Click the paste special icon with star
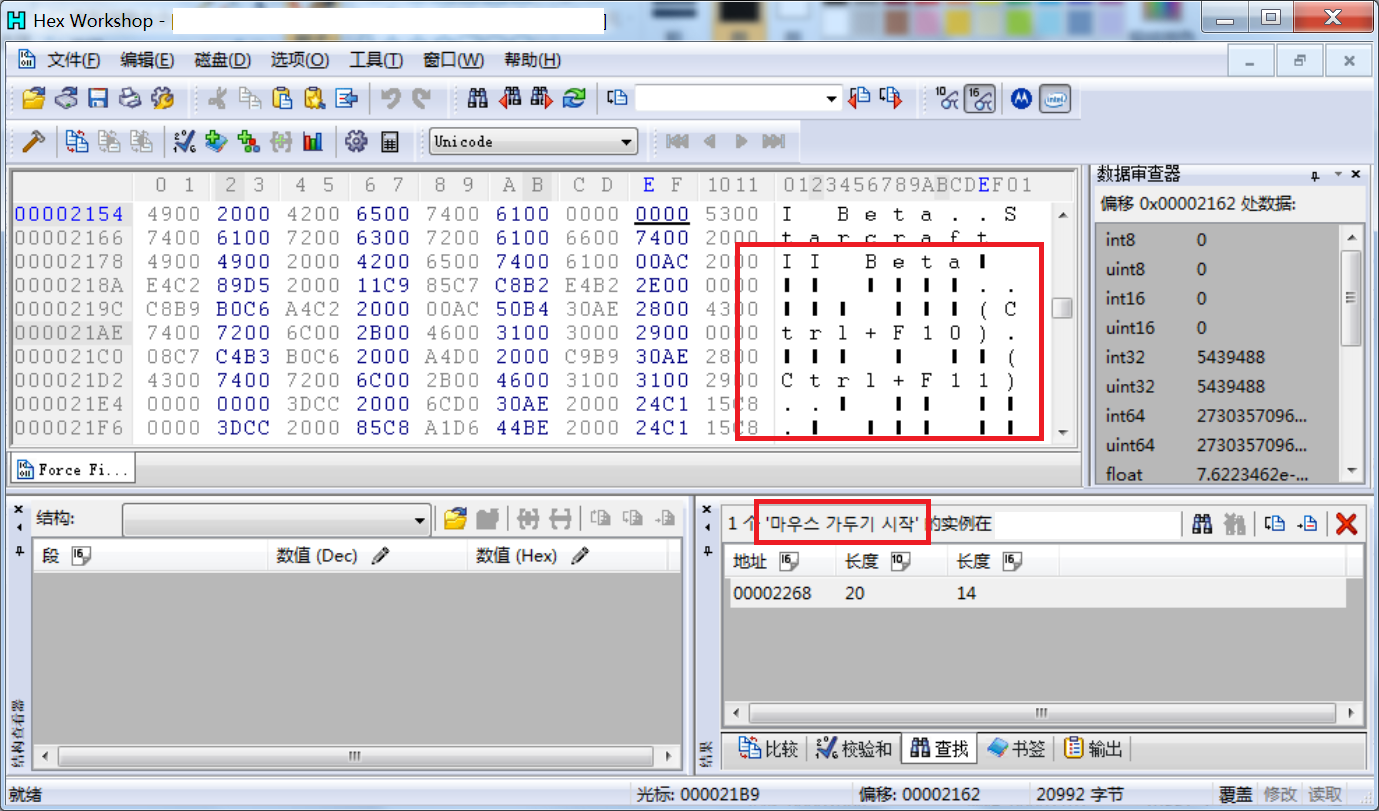Viewport: 1379px width, 811px height. pyautogui.click(x=315, y=98)
